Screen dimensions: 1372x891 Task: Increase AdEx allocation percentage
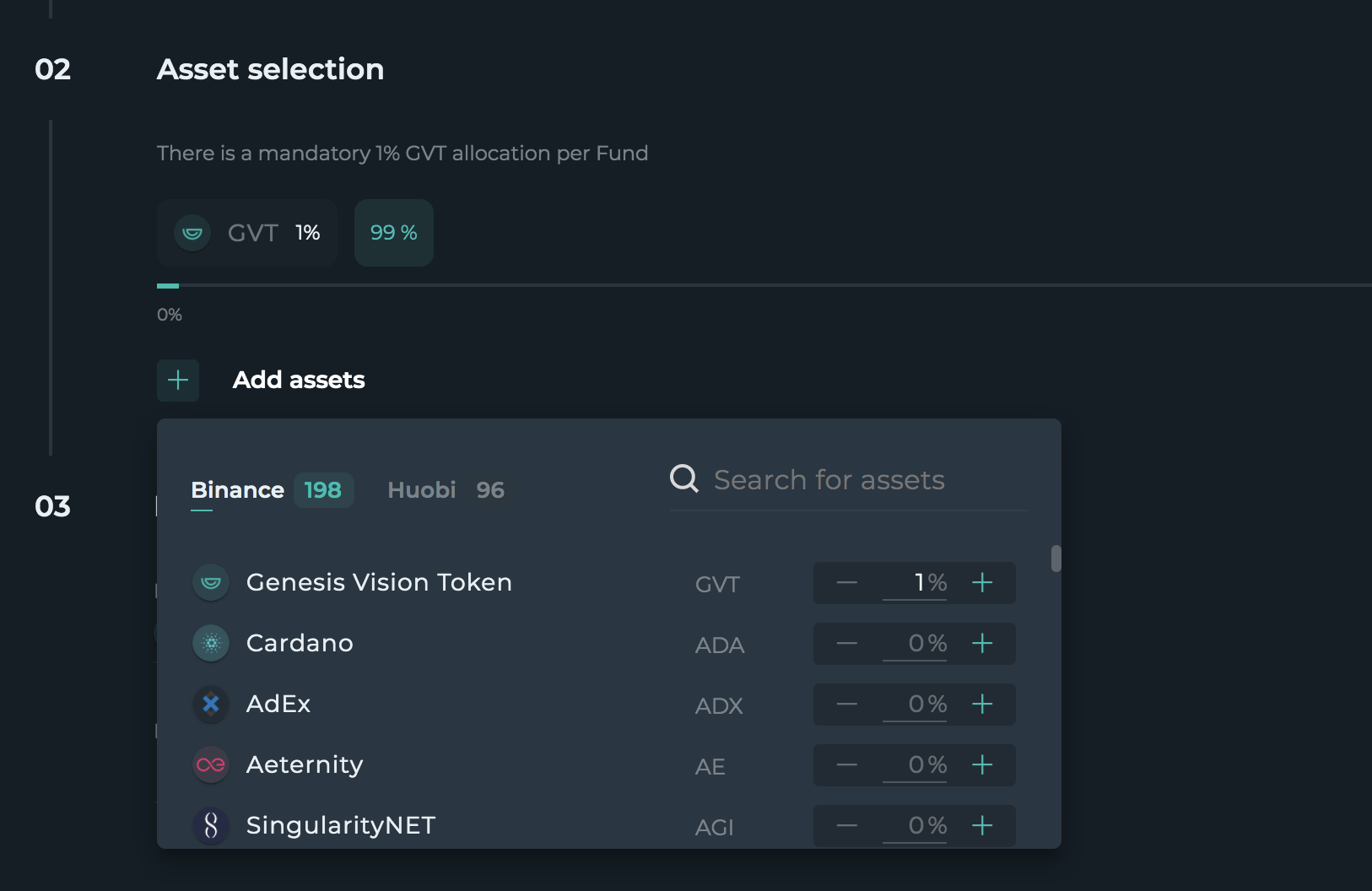982,705
